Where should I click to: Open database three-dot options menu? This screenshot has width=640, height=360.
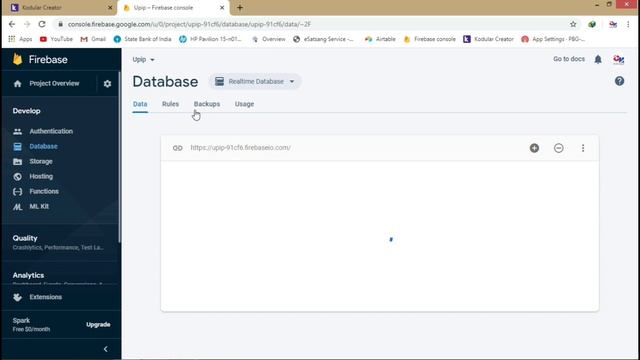583,148
